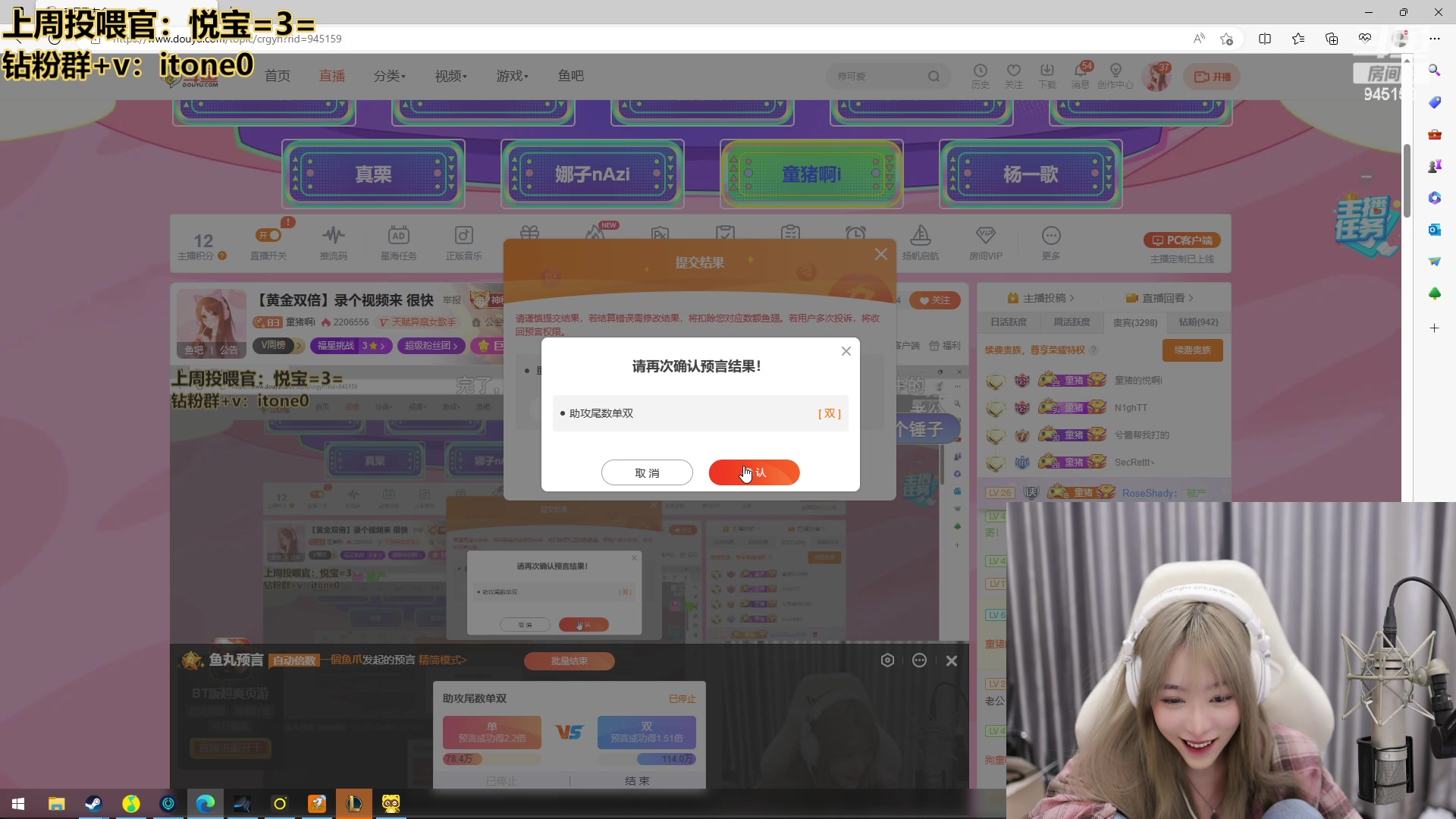Switch to the 日活跃度 tab
This screenshot has width=1456, height=819.
pyautogui.click(x=1009, y=322)
